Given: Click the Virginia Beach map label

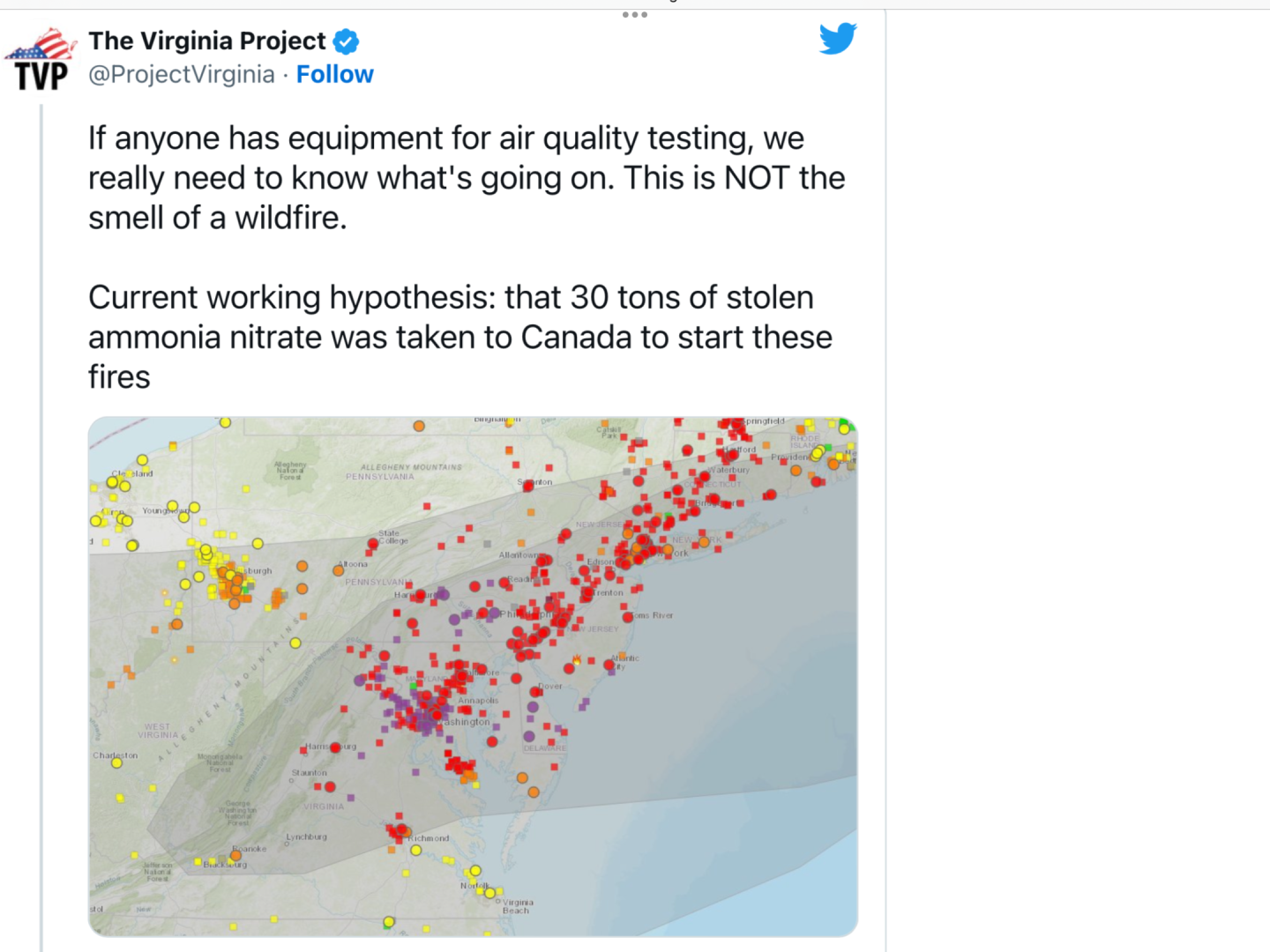Looking at the screenshot, I should [x=518, y=906].
